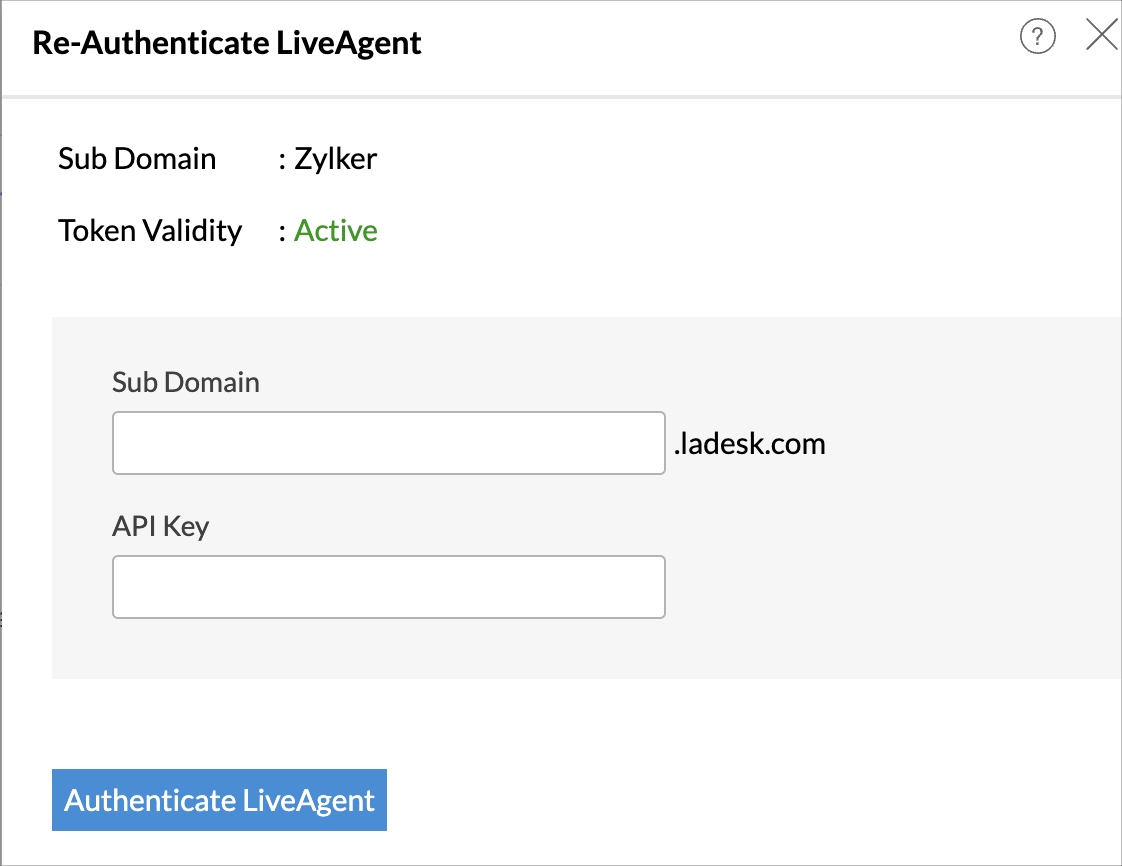This screenshot has height=866, width=1122.
Task: Click the colon before the Active status
Action: [x=283, y=231]
